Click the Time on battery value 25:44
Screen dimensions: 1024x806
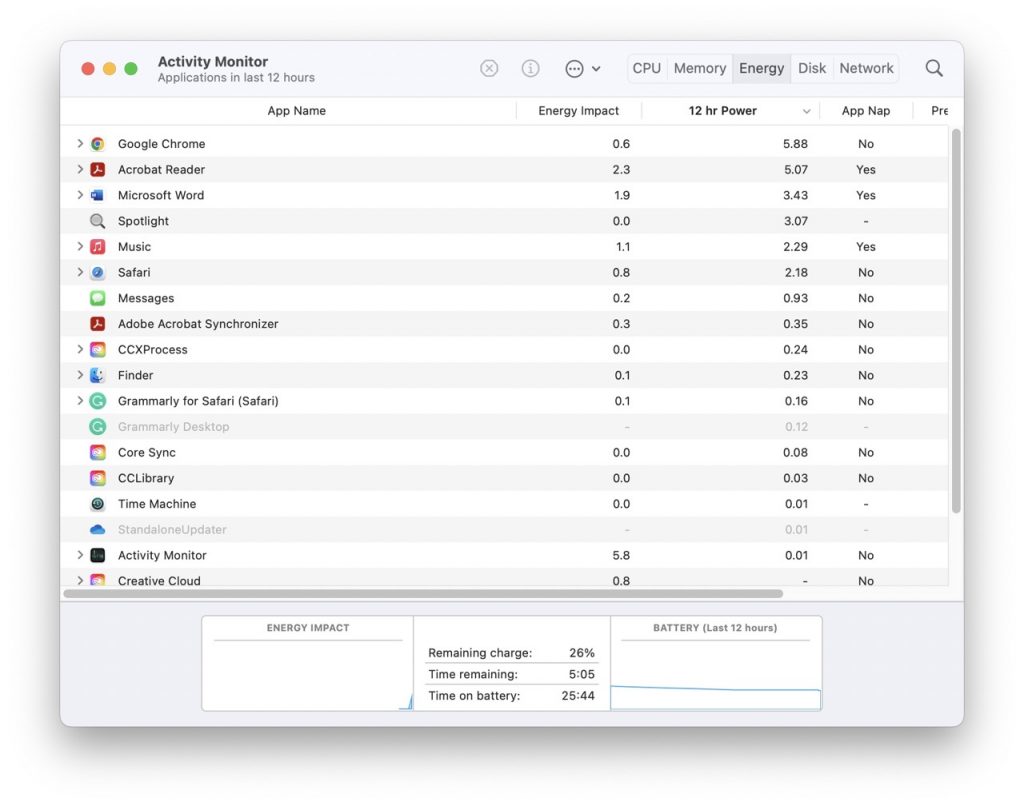pos(578,696)
